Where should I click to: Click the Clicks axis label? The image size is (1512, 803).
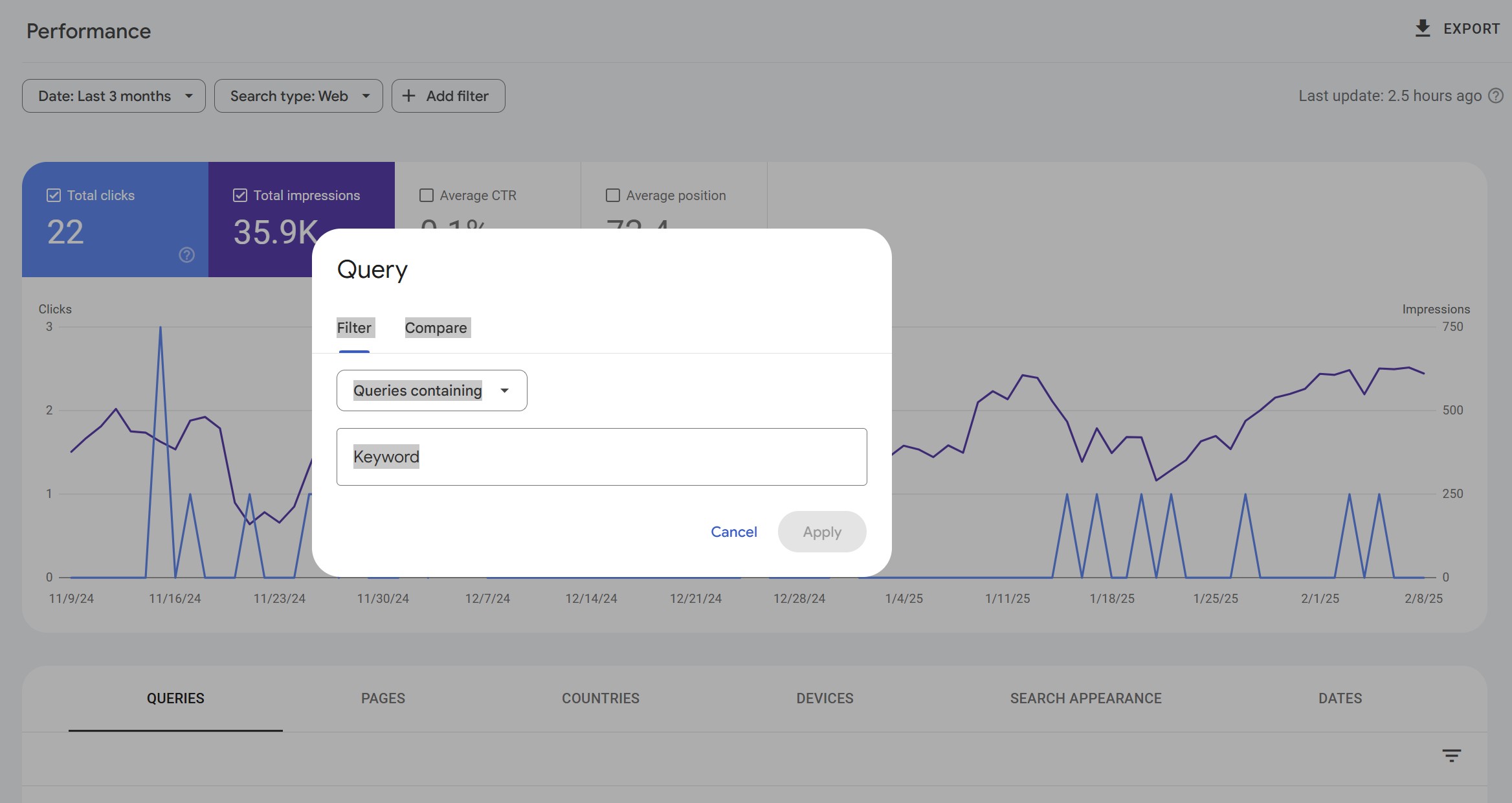pyautogui.click(x=55, y=309)
